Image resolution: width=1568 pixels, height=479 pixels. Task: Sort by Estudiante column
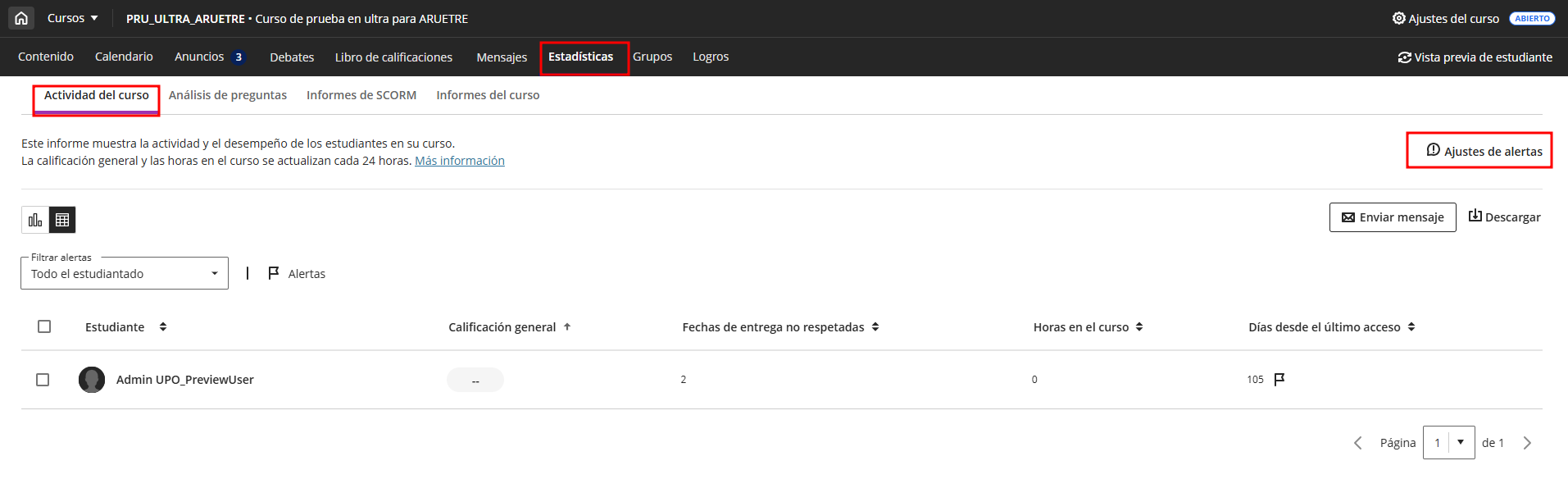163,326
